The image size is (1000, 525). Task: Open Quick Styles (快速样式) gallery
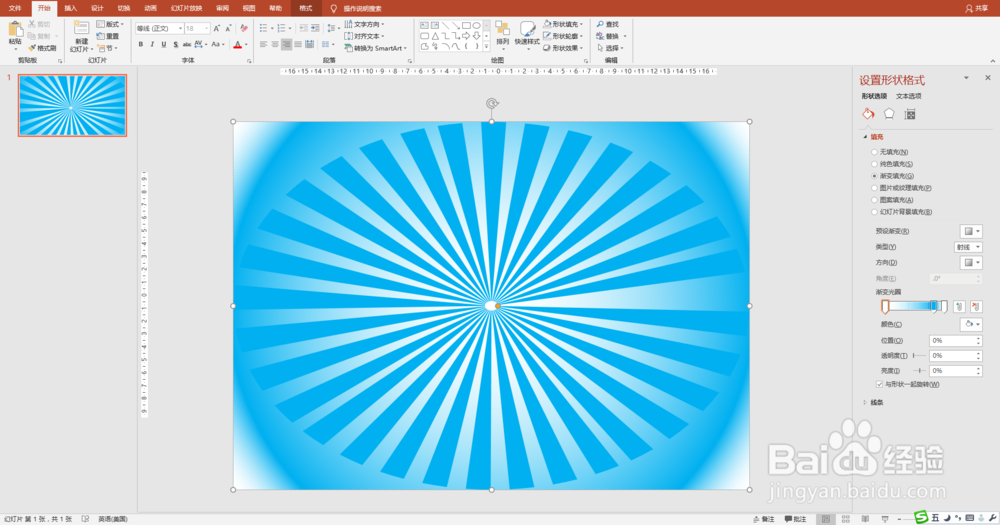tap(527, 34)
